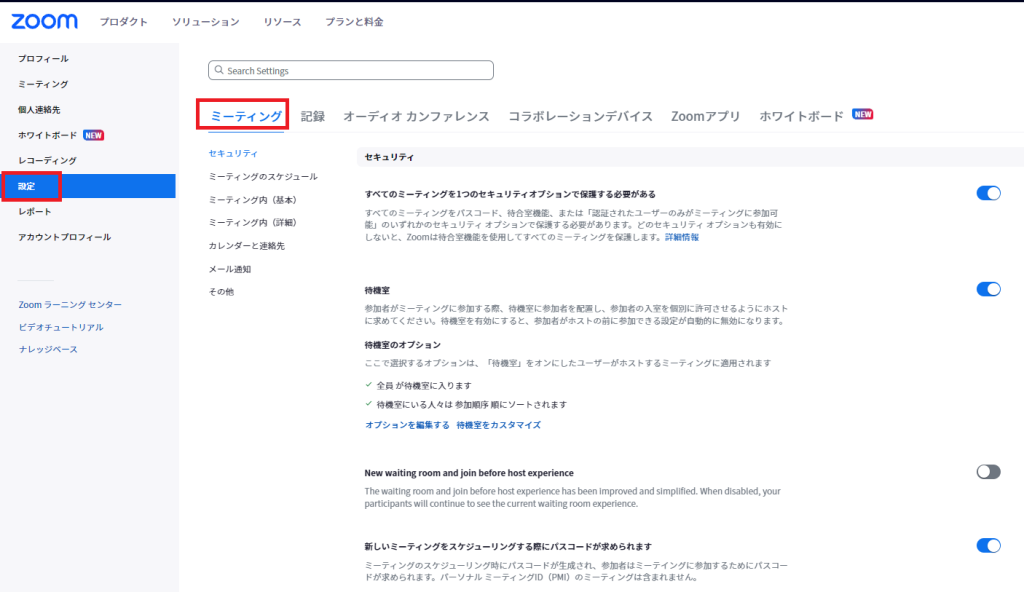1024x592 pixels.
Task: Open the プロダクト menu
Action: point(123,22)
